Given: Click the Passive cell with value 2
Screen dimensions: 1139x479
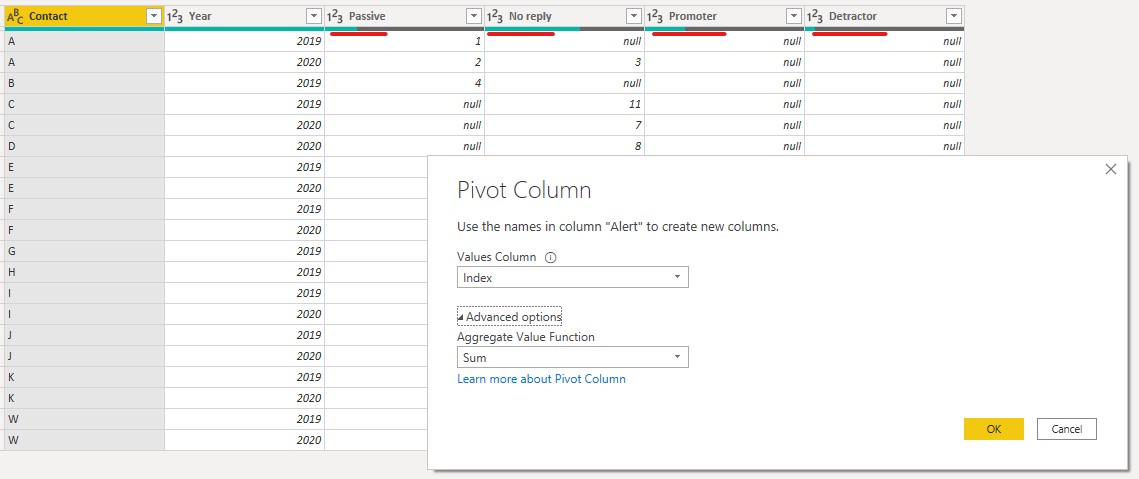Looking at the screenshot, I should pos(405,62).
